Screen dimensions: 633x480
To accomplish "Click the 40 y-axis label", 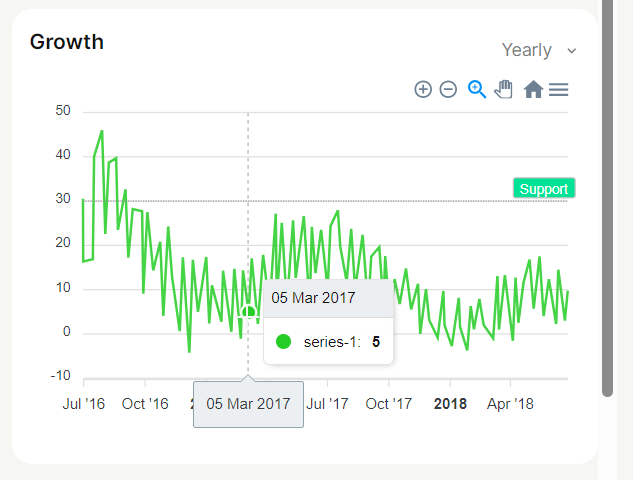I will pyautogui.click(x=63, y=155).
